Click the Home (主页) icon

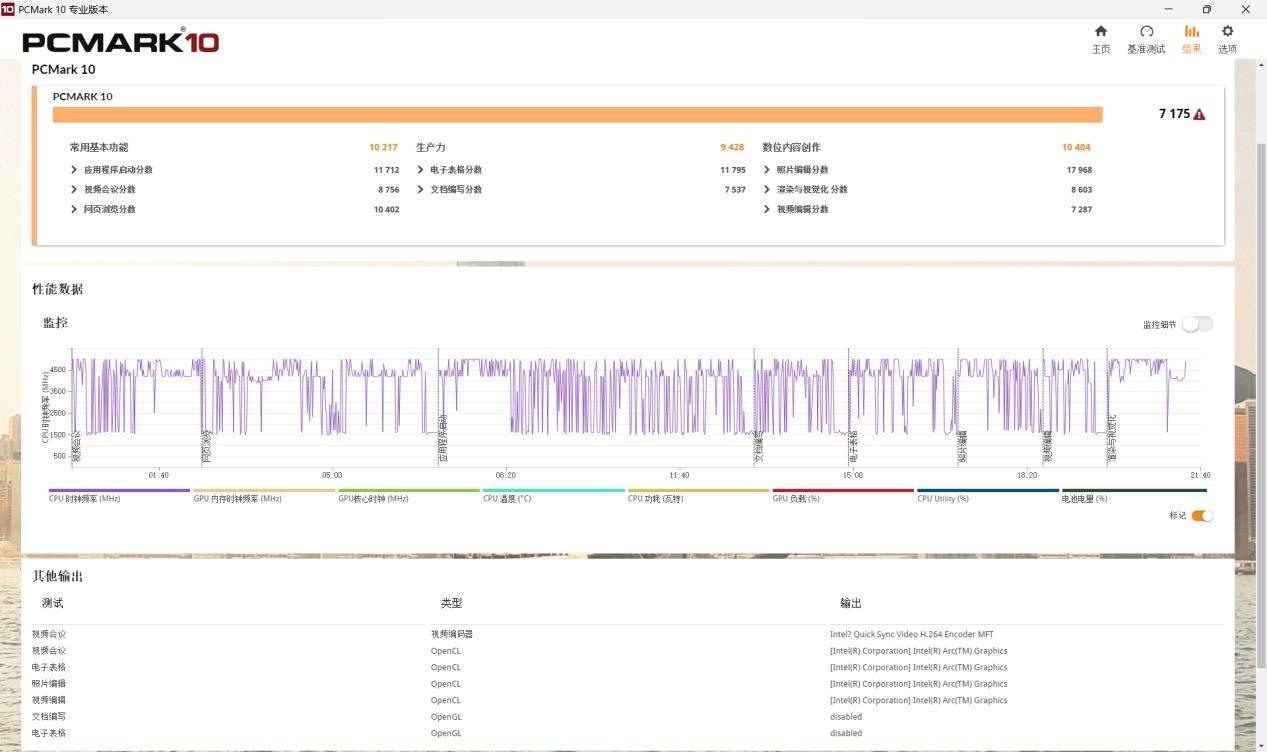click(x=1100, y=32)
